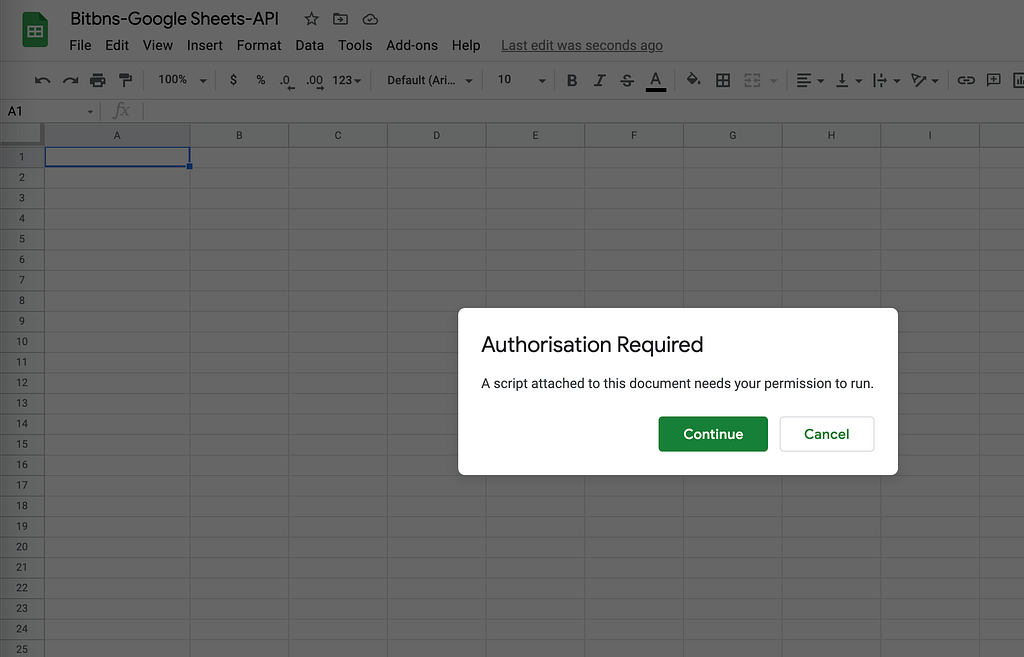Toggle strikethrough formatting
Screen dimensions: 1024x657
(627, 80)
